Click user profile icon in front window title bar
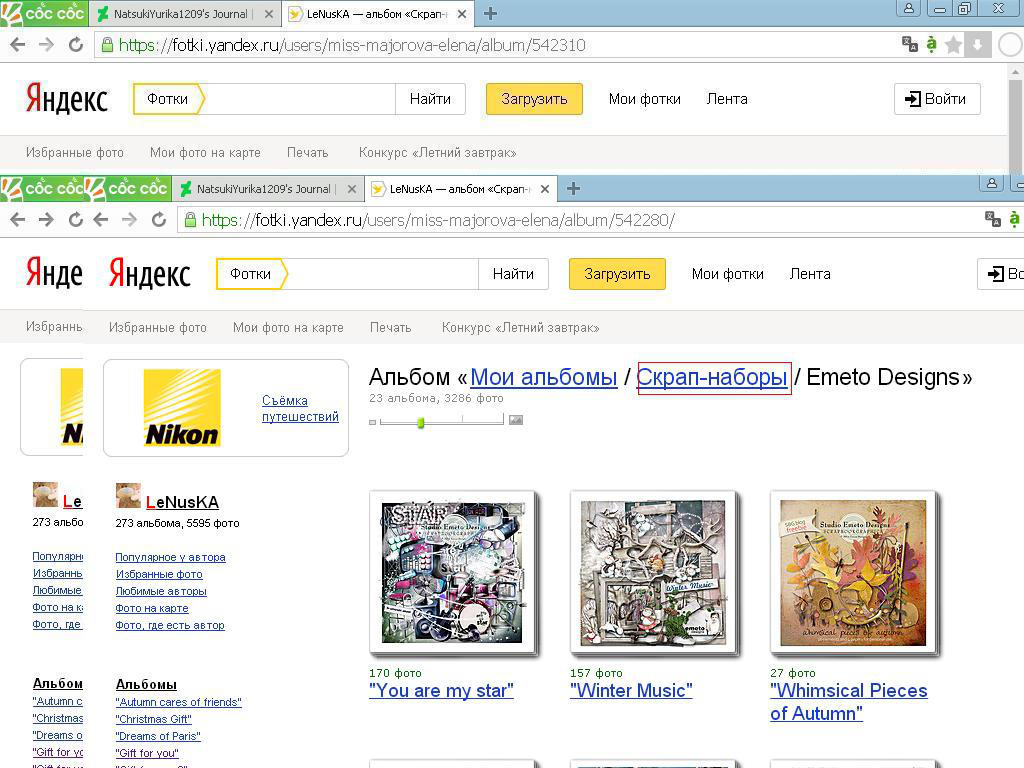Image resolution: width=1024 pixels, height=768 pixels. pos(991,184)
